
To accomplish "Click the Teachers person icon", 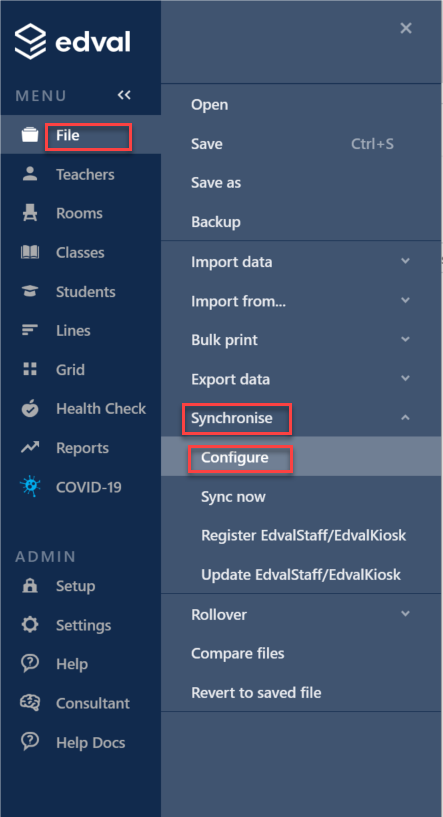I will 30,175.
